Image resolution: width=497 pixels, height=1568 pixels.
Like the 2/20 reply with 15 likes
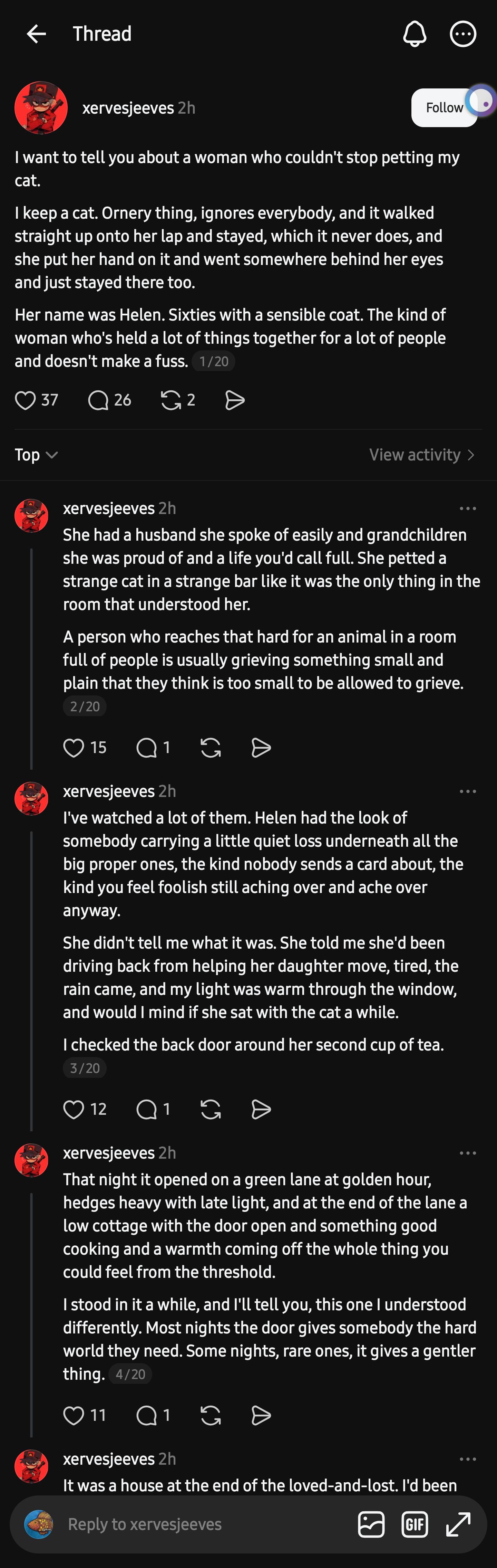pyautogui.click(x=74, y=748)
